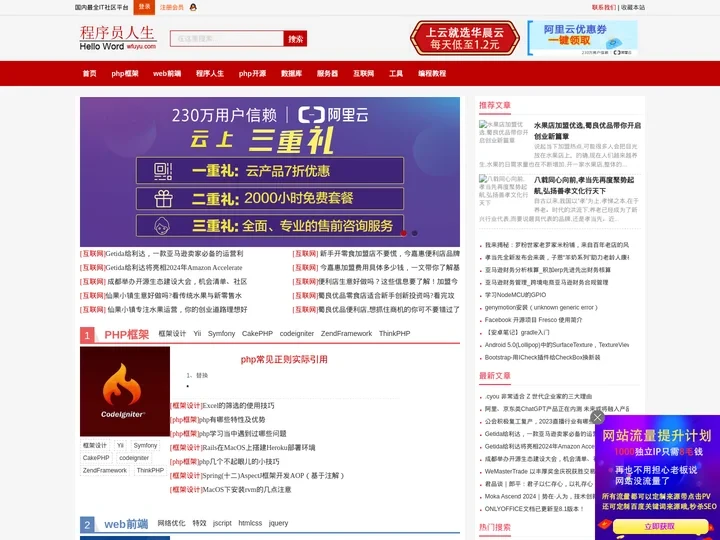Open sidebar link 【安卓笔记】gradle入门
The image size is (720, 540).
[x=517, y=332]
